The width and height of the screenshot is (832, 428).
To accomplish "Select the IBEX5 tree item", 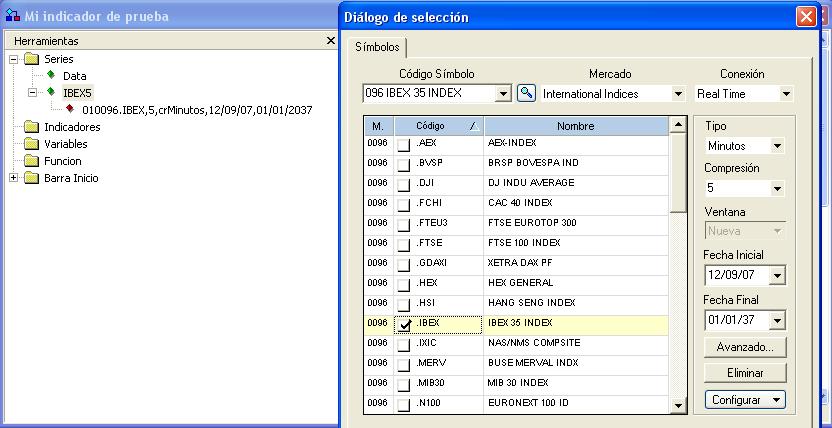I will click(77, 93).
